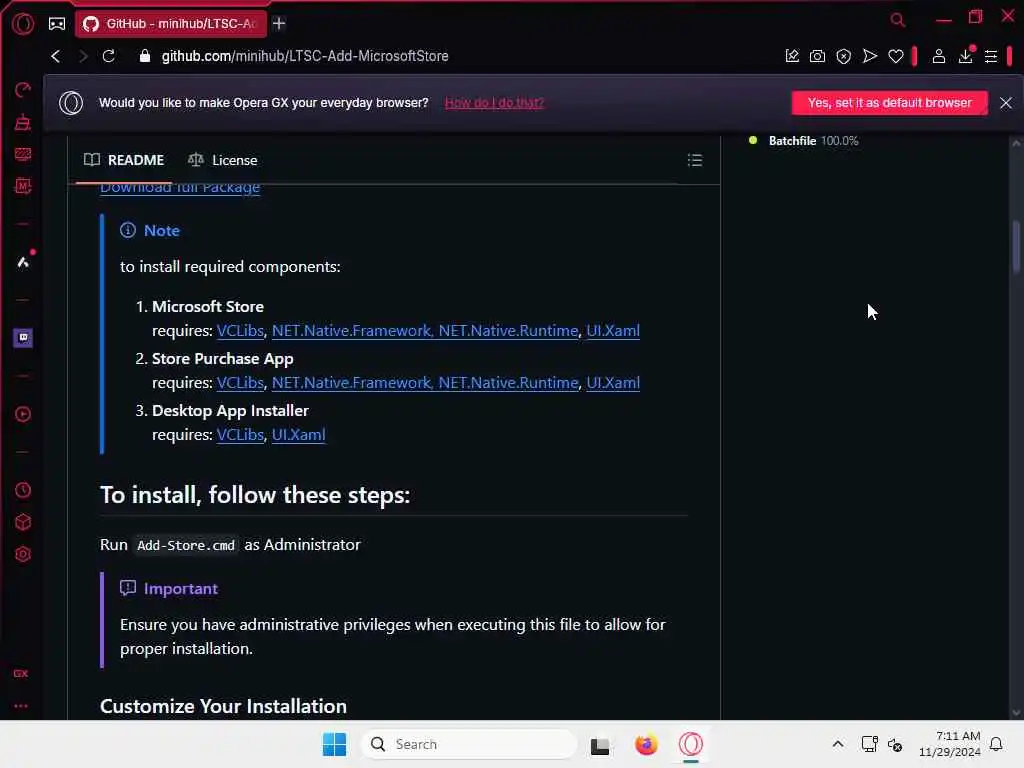Go back to the previous page

click(56, 56)
